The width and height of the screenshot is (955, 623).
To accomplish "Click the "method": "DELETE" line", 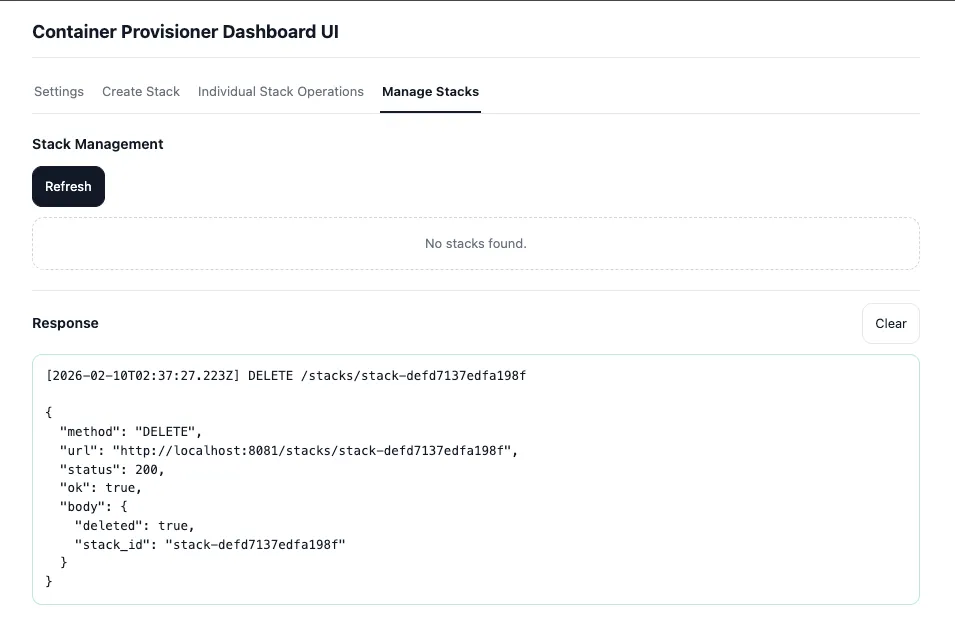I will [x=131, y=431].
